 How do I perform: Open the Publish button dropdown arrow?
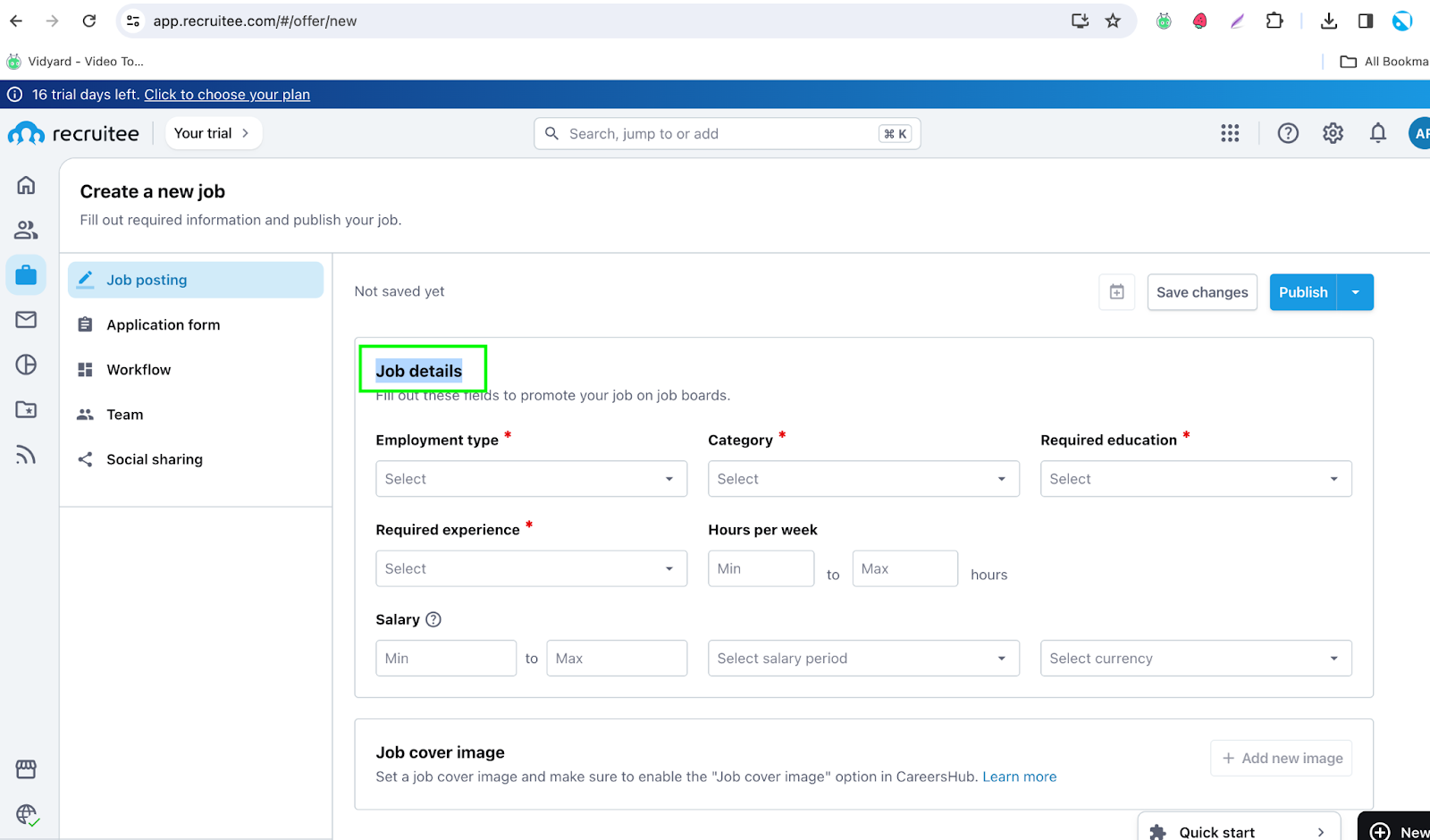(x=1355, y=292)
